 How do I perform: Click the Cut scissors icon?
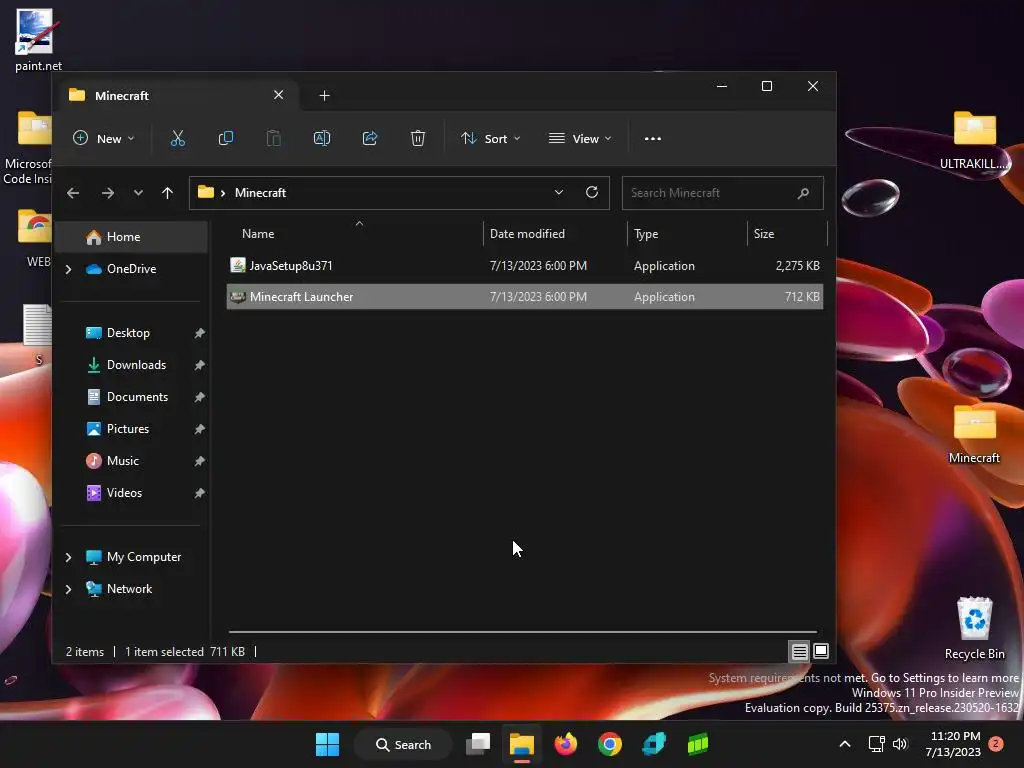click(178, 138)
